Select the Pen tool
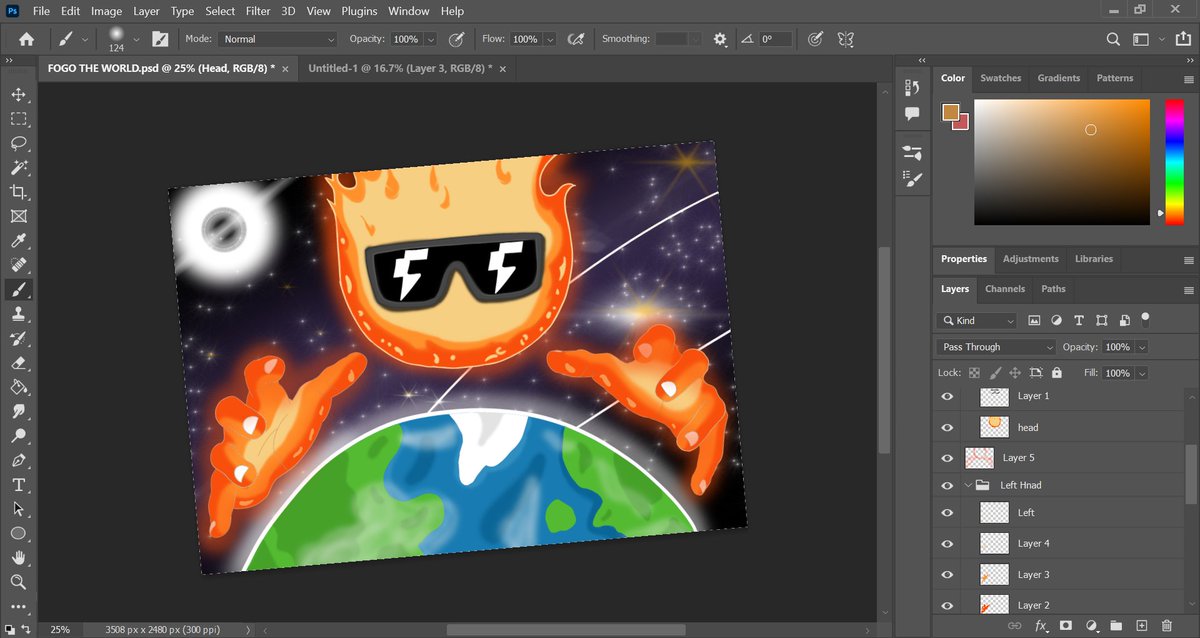Viewport: 1200px width, 638px height. [18, 461]
